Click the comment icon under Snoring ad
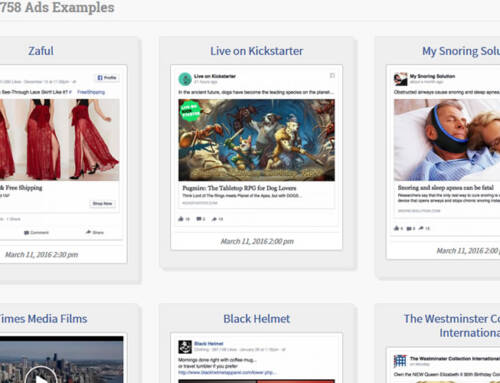This screenshot has width=500, height=383. click(409, 228)
